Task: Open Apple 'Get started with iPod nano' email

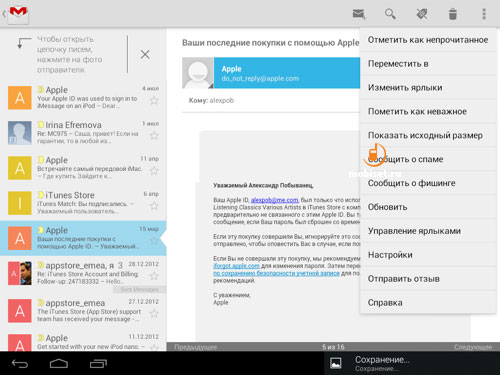Action: [x=83, y=341]
